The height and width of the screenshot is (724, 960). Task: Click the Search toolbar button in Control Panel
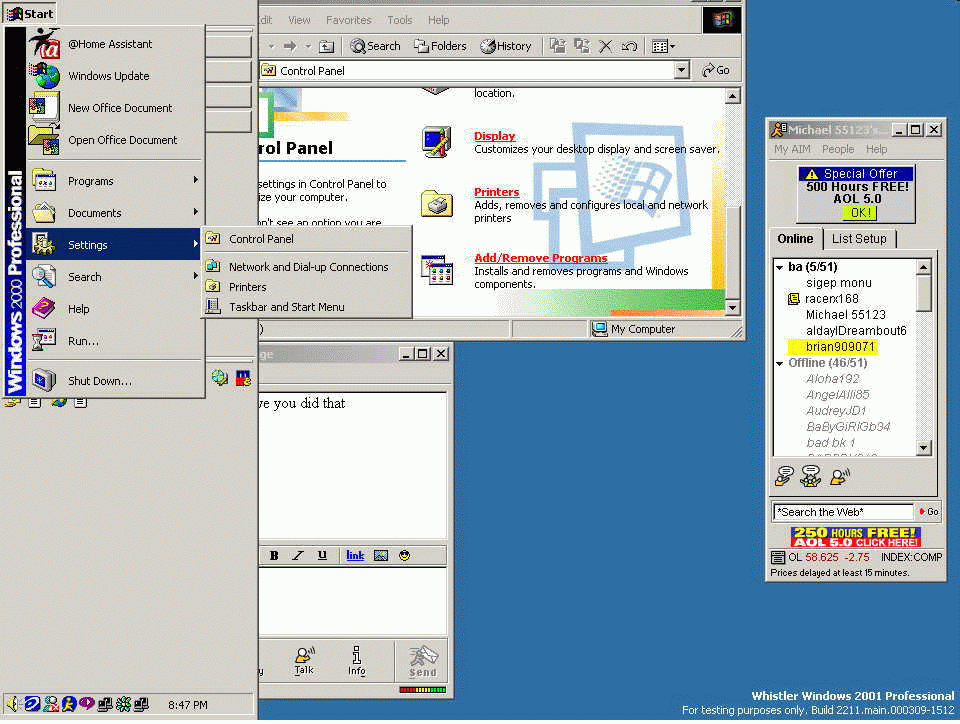pyautogui.click(x=375, y=46)
